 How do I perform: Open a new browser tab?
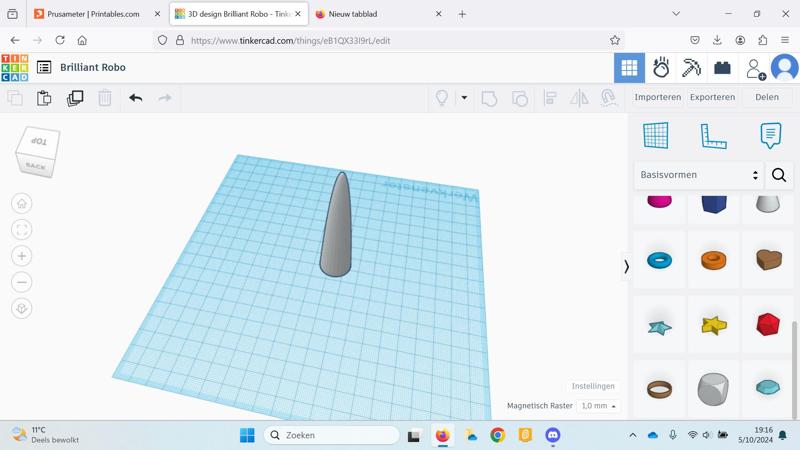point(462,14)
